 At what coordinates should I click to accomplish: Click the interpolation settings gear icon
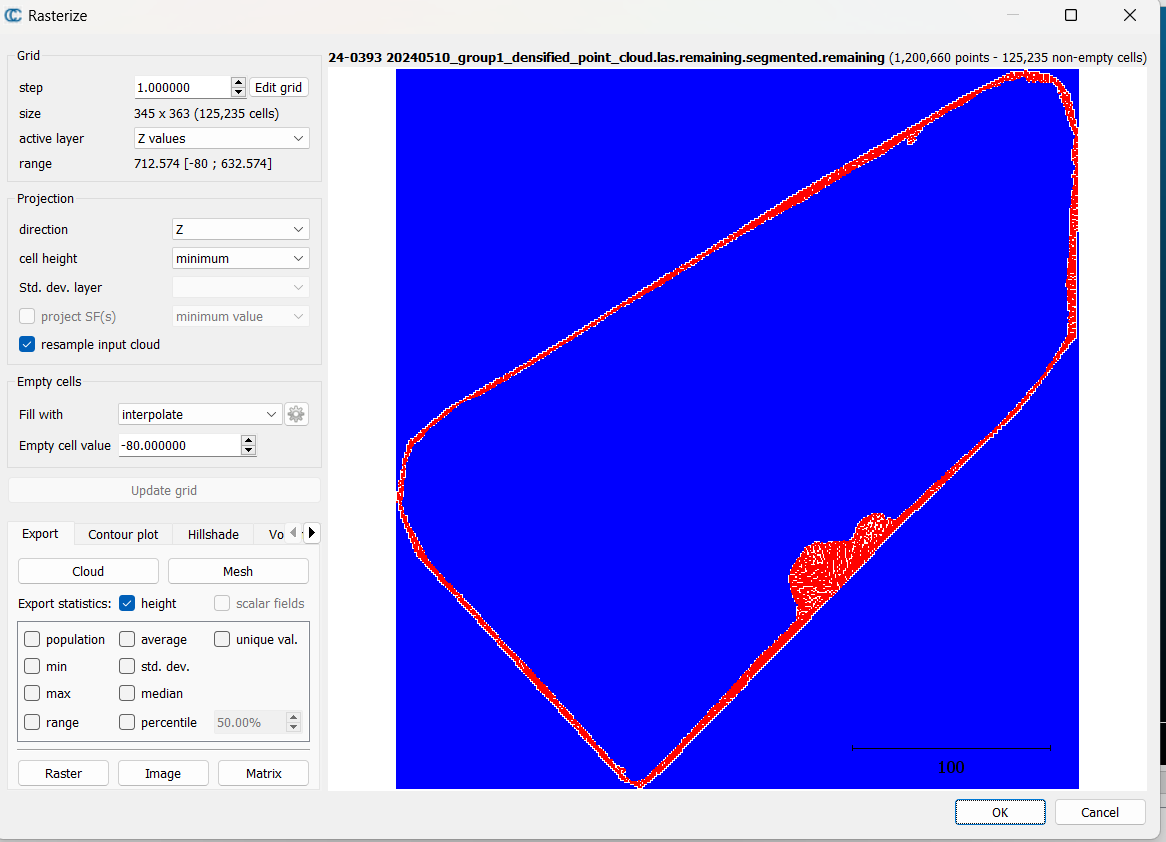(296, 414)
